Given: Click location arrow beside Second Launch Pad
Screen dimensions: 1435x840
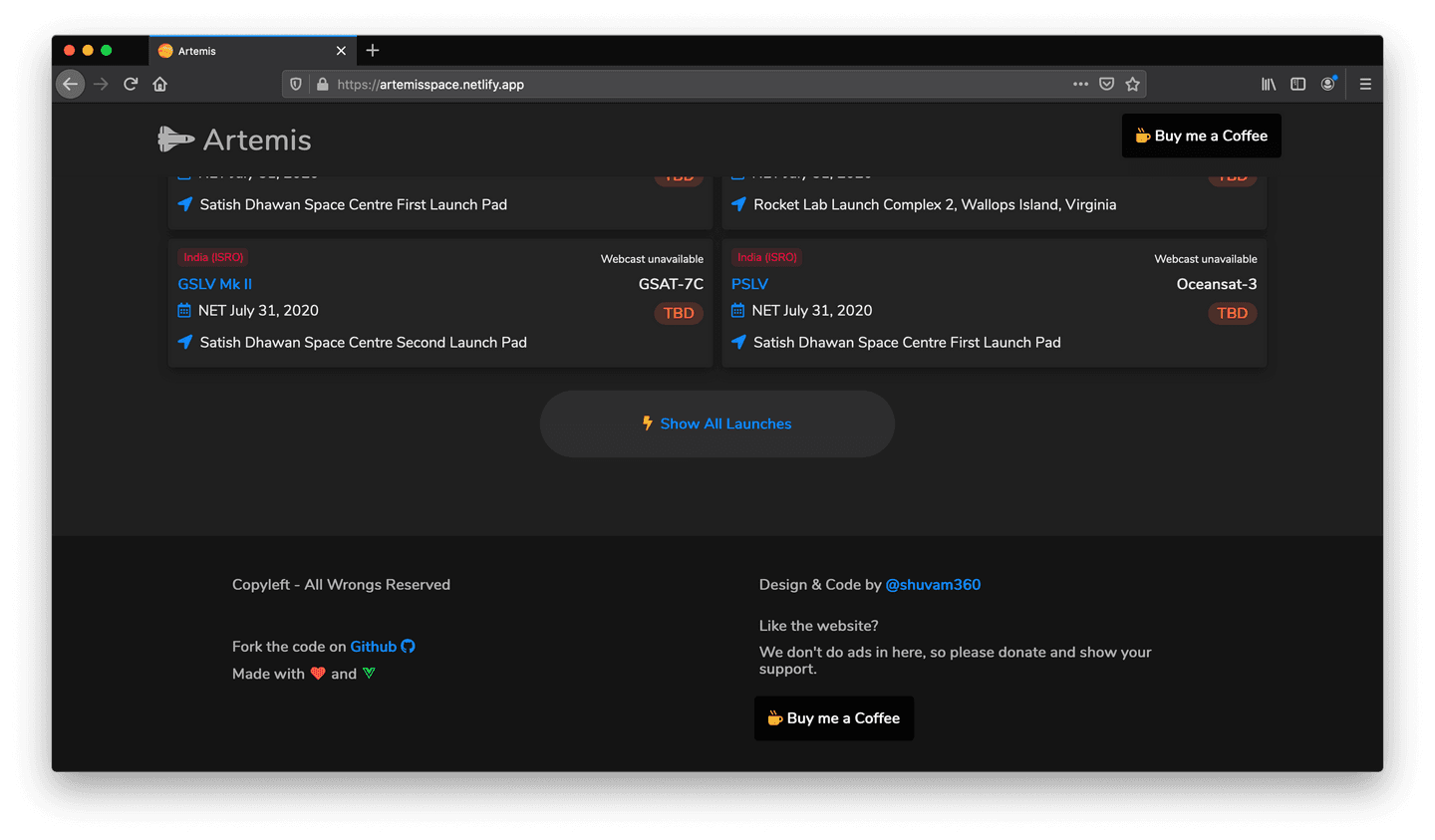Looking at the screenshot, I should pos(185,342).
